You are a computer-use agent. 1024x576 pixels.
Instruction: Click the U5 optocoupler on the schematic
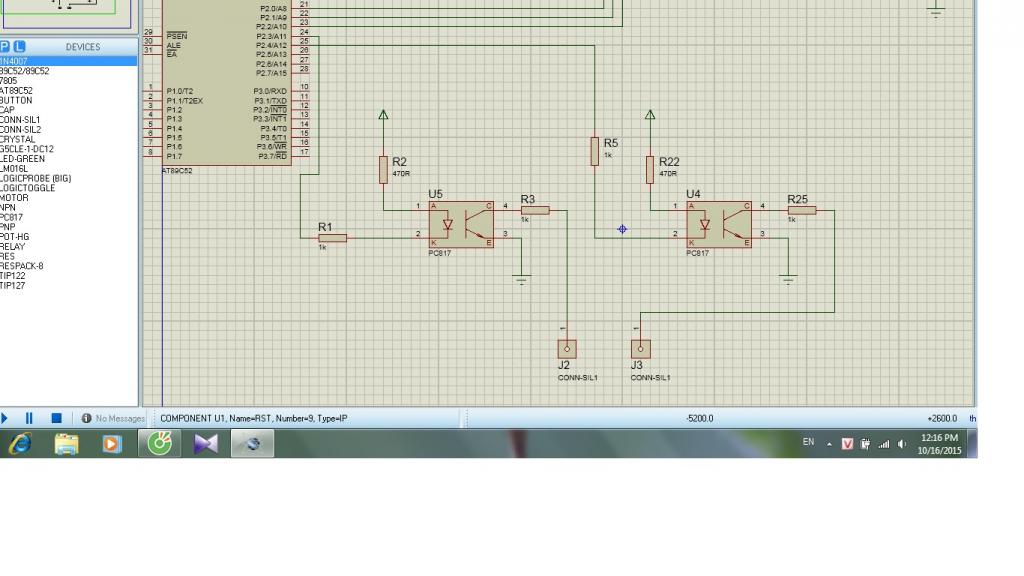pyautogui.click(x=461, y=224)
